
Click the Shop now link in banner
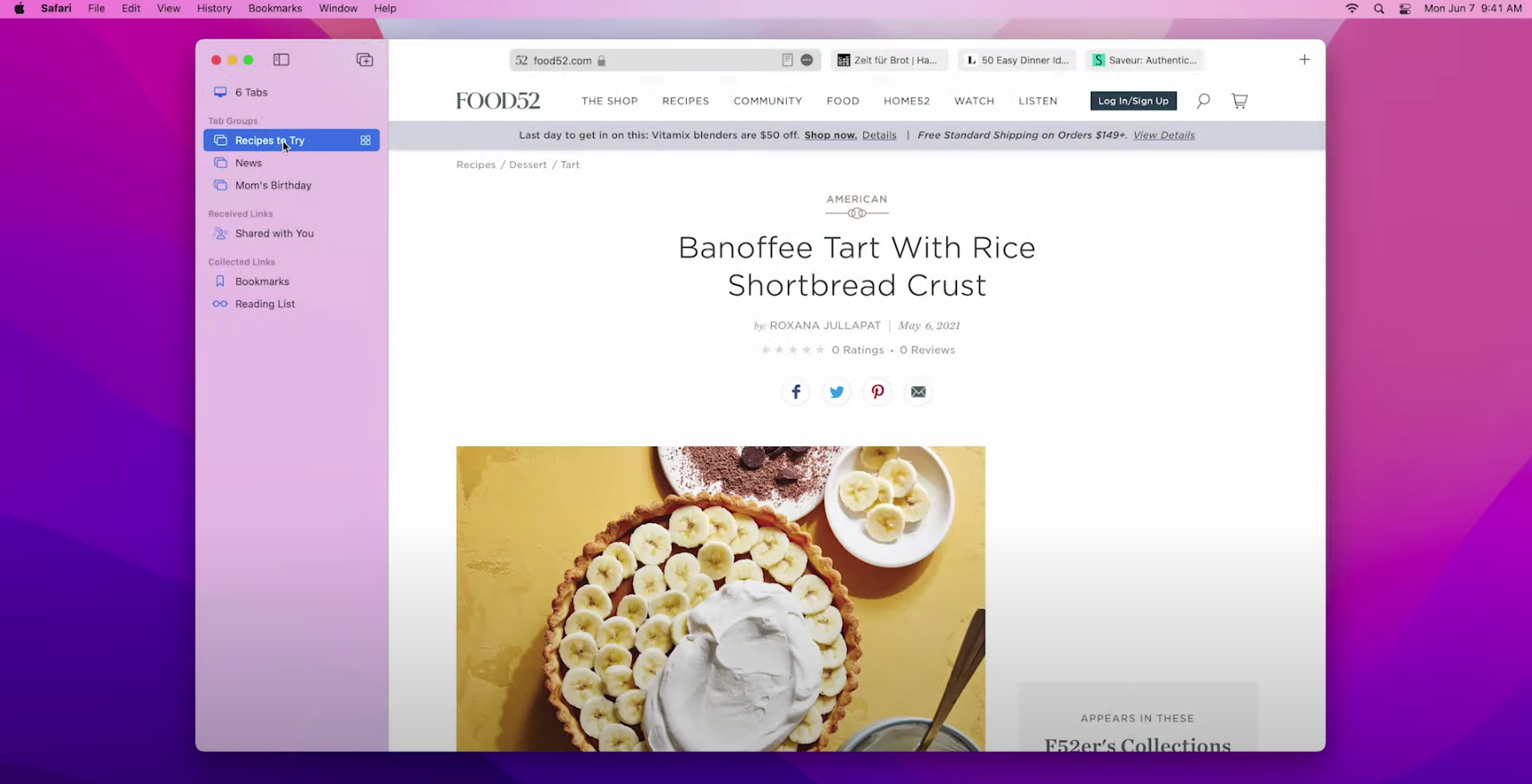[830, 135]
